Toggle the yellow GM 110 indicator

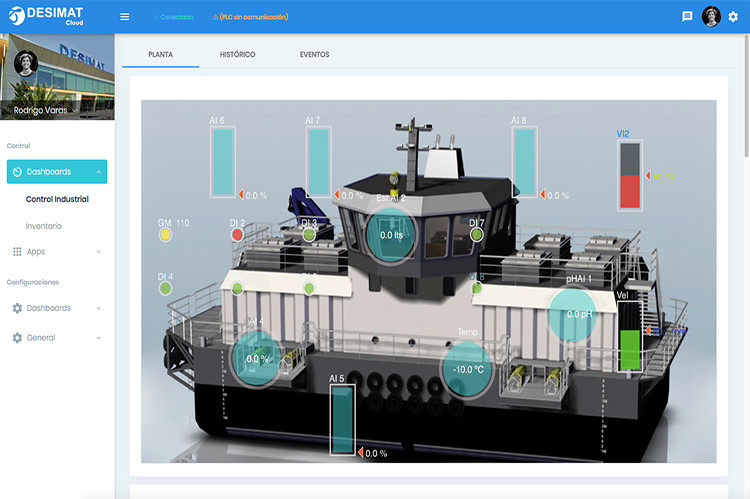165,235
